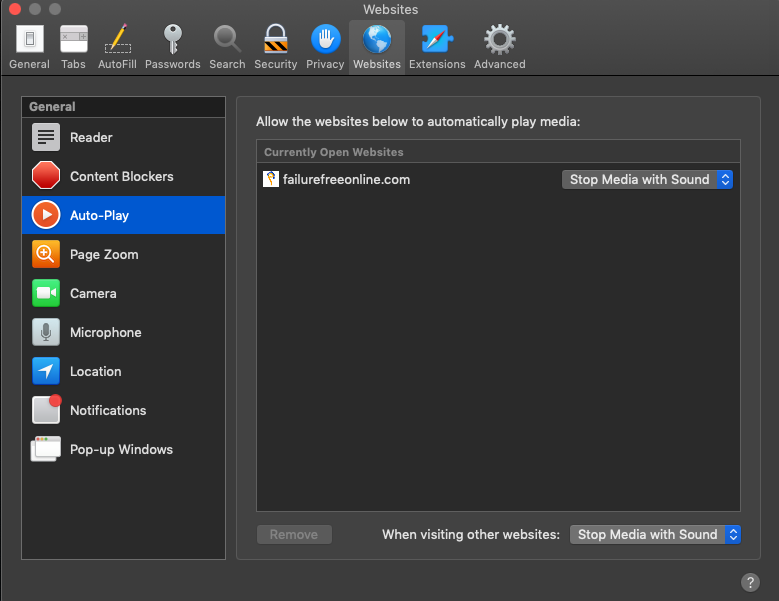Click the Remove button

click(x=294, y=534)
